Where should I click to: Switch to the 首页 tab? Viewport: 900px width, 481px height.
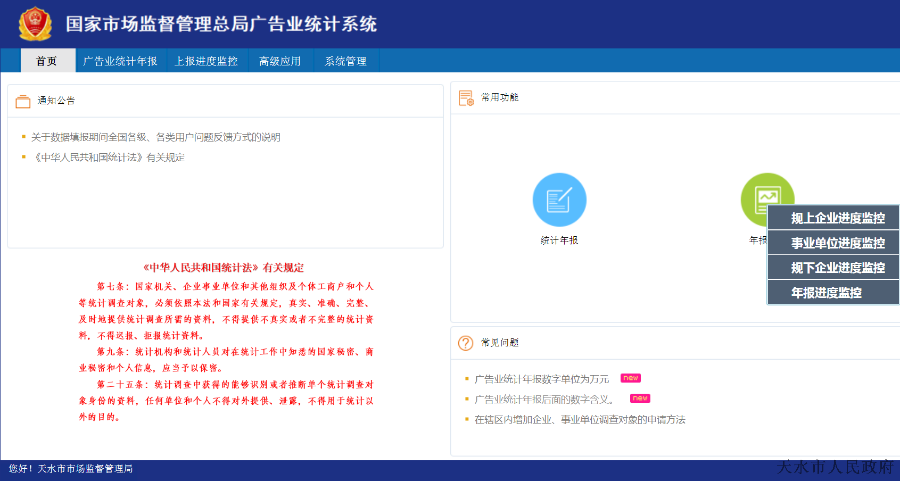pos(46,61)
